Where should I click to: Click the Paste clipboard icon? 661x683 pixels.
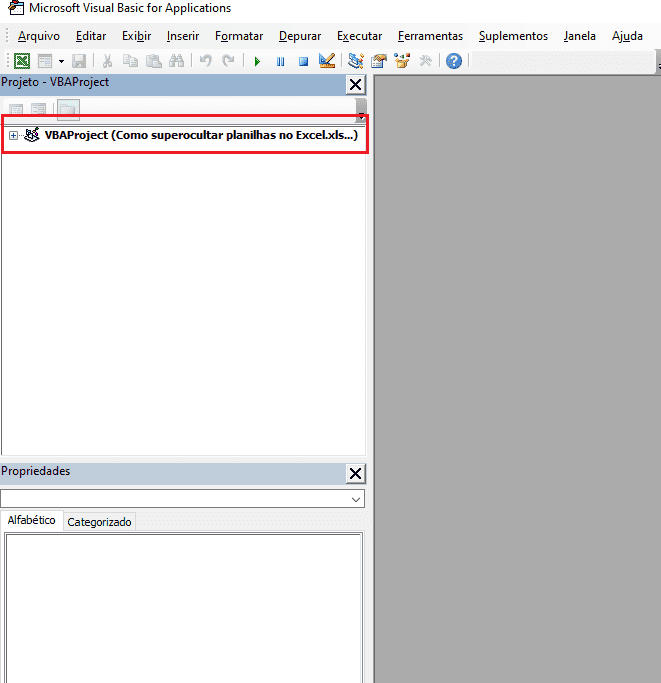153,61
